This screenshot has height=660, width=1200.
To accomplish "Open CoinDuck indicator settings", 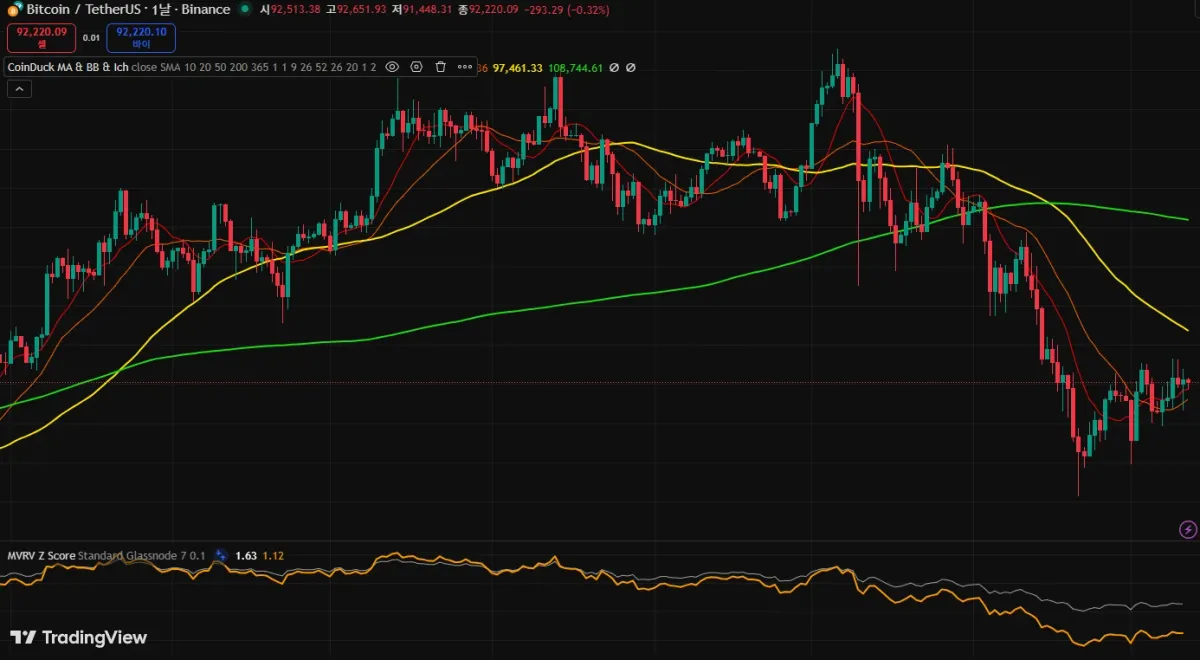I will pyautogui.click(x=416, y=67).
